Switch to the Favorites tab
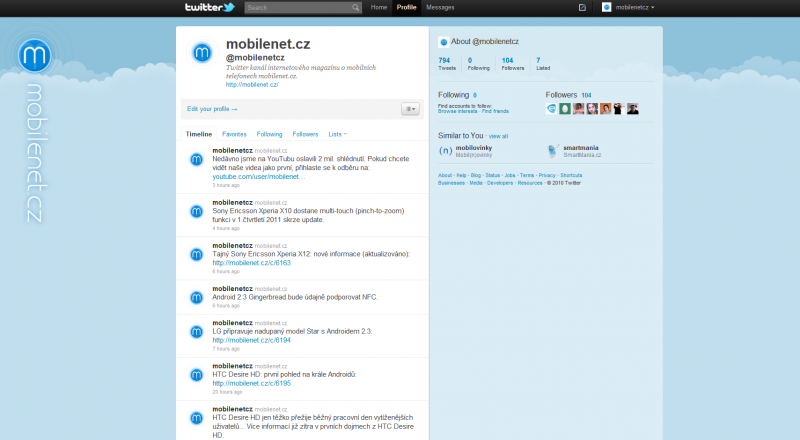This screenshot has width=800, height=440. (234, 133)
